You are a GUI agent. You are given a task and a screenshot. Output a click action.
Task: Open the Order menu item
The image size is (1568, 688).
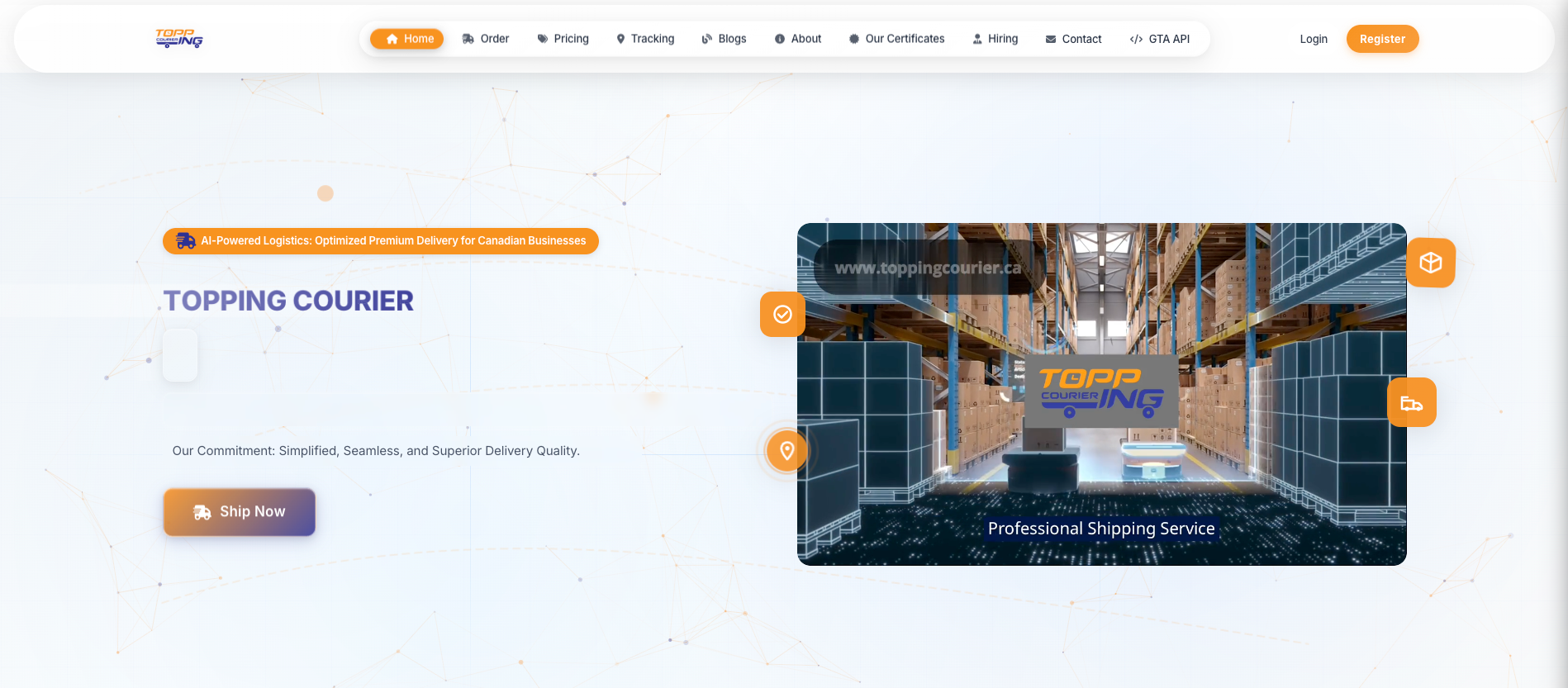[x=486, y=39]
